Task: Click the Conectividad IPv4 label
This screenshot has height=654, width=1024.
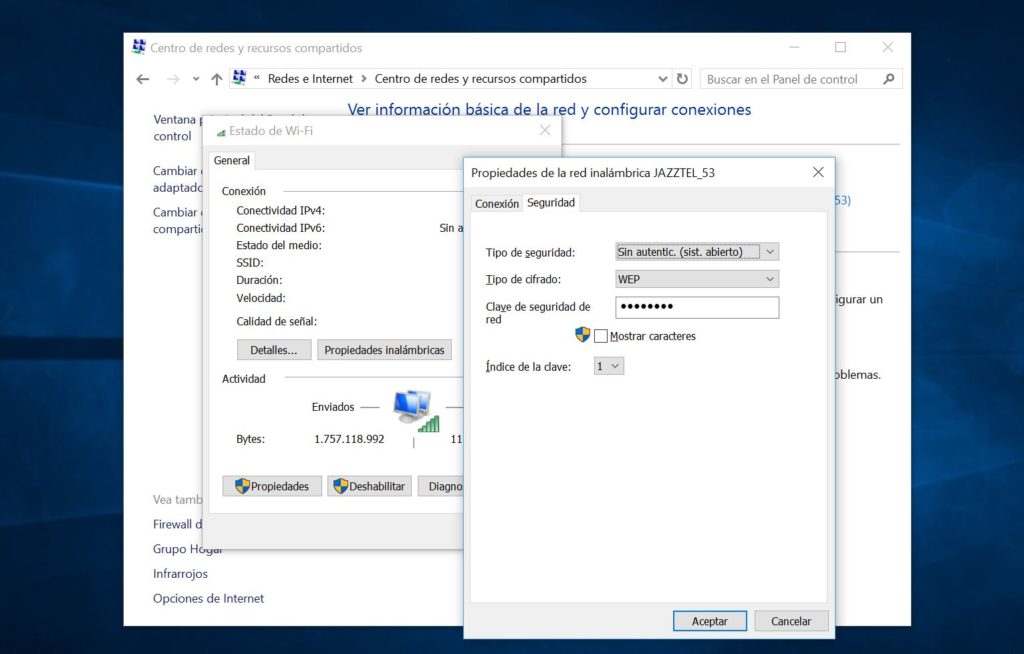Action: click(x=280, y=210)
